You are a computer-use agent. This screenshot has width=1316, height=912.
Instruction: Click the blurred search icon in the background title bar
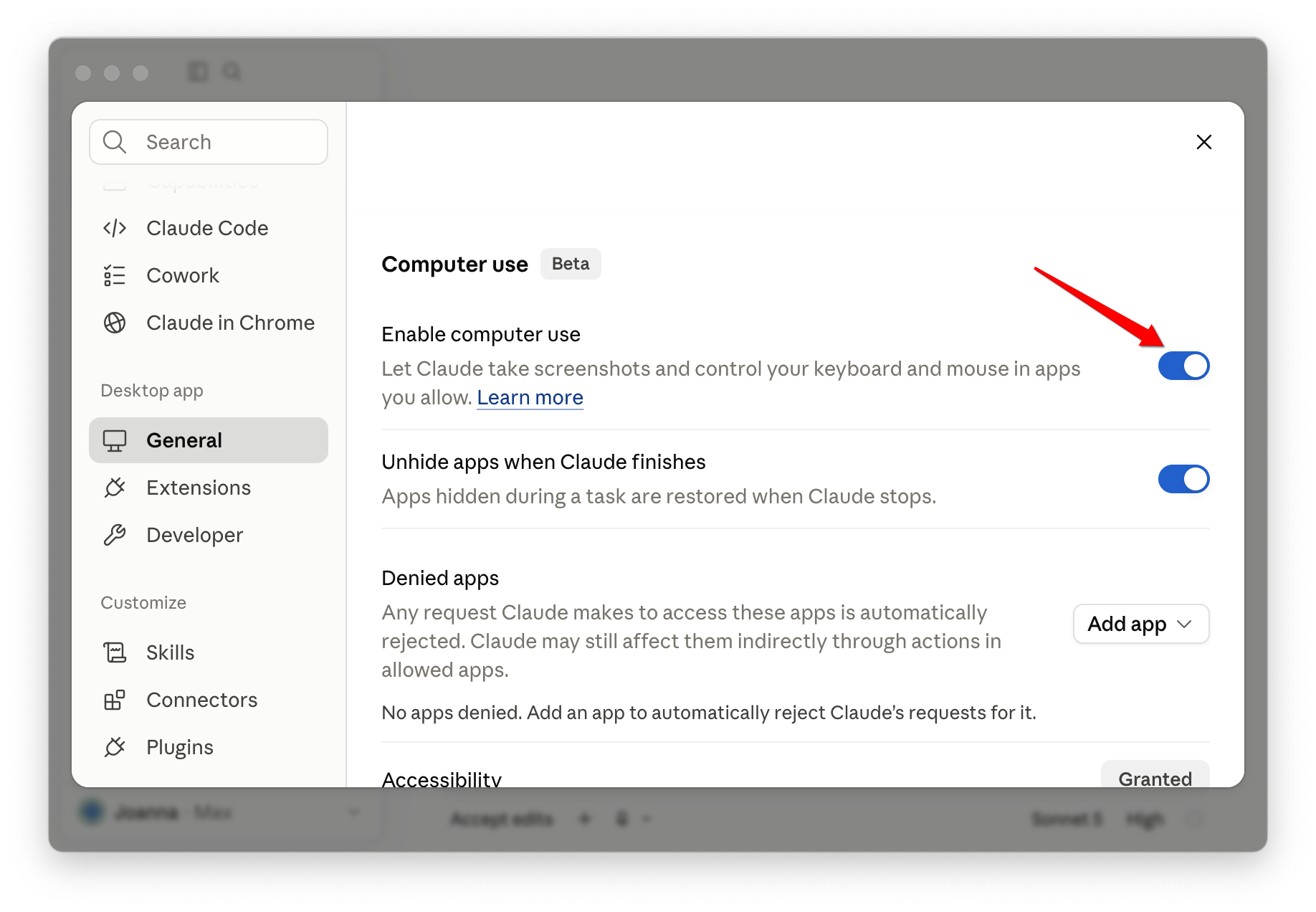(x=232, y=72)
